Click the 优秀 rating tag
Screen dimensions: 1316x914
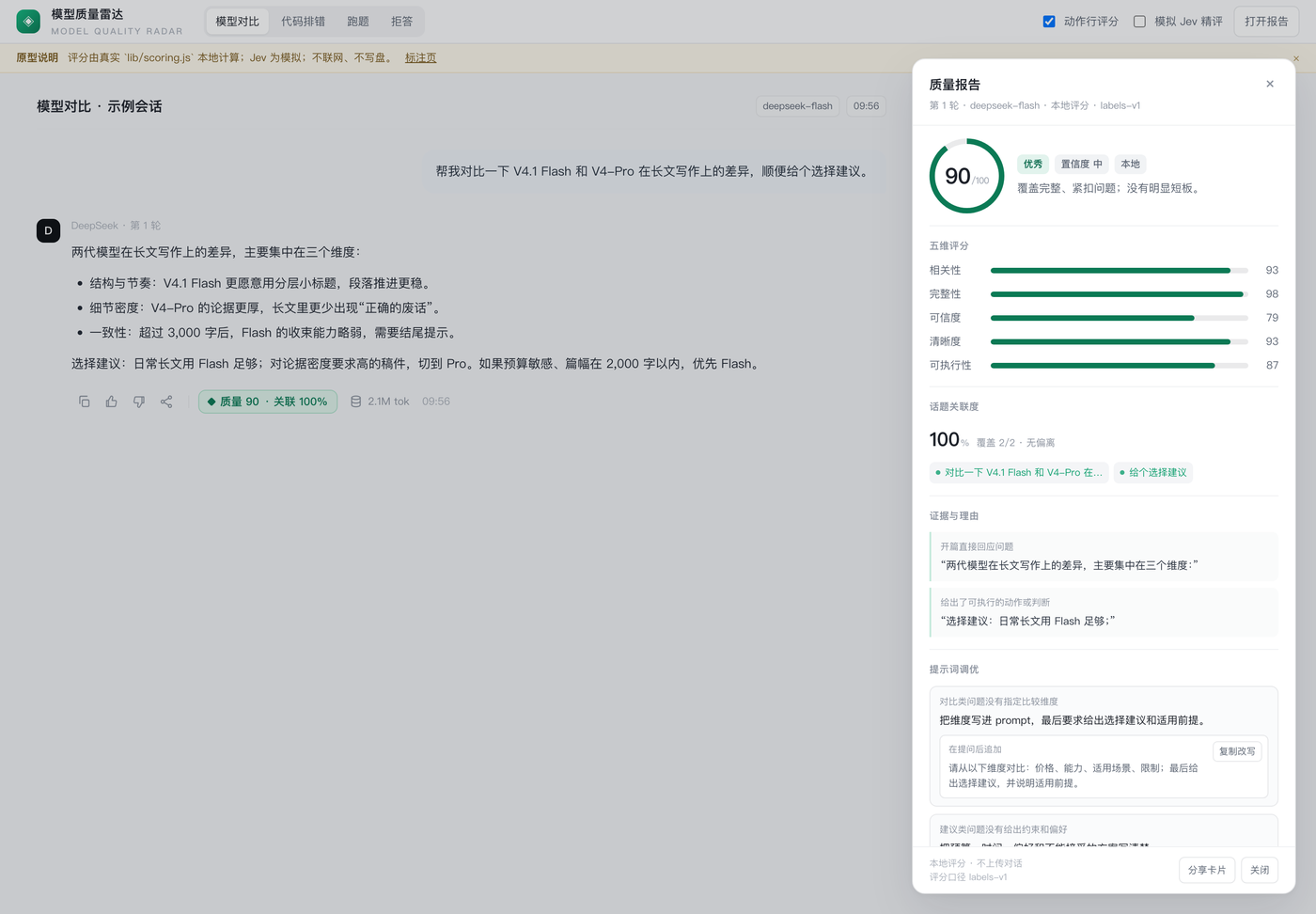(x=1033, y=164)
